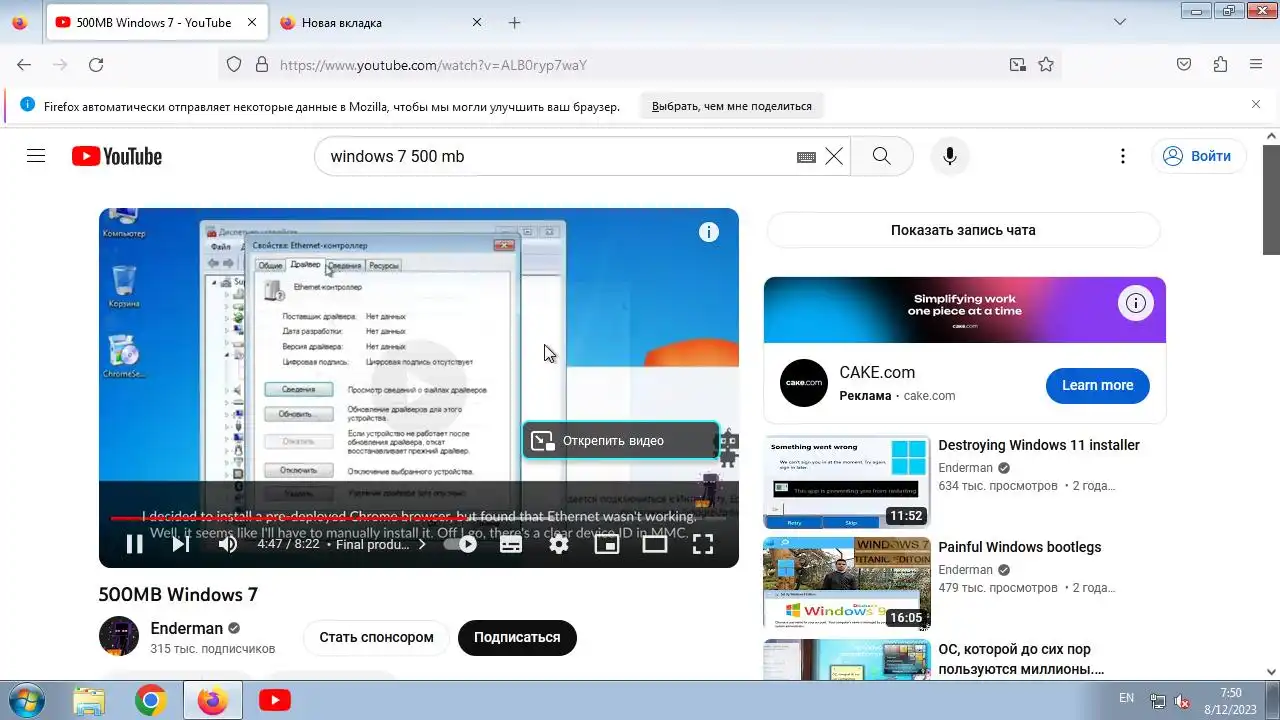Image resolution: width=1280 pixels, height=720 pixels.
Task: Start voice search with microphone
Action: click(x=950, y=156)
